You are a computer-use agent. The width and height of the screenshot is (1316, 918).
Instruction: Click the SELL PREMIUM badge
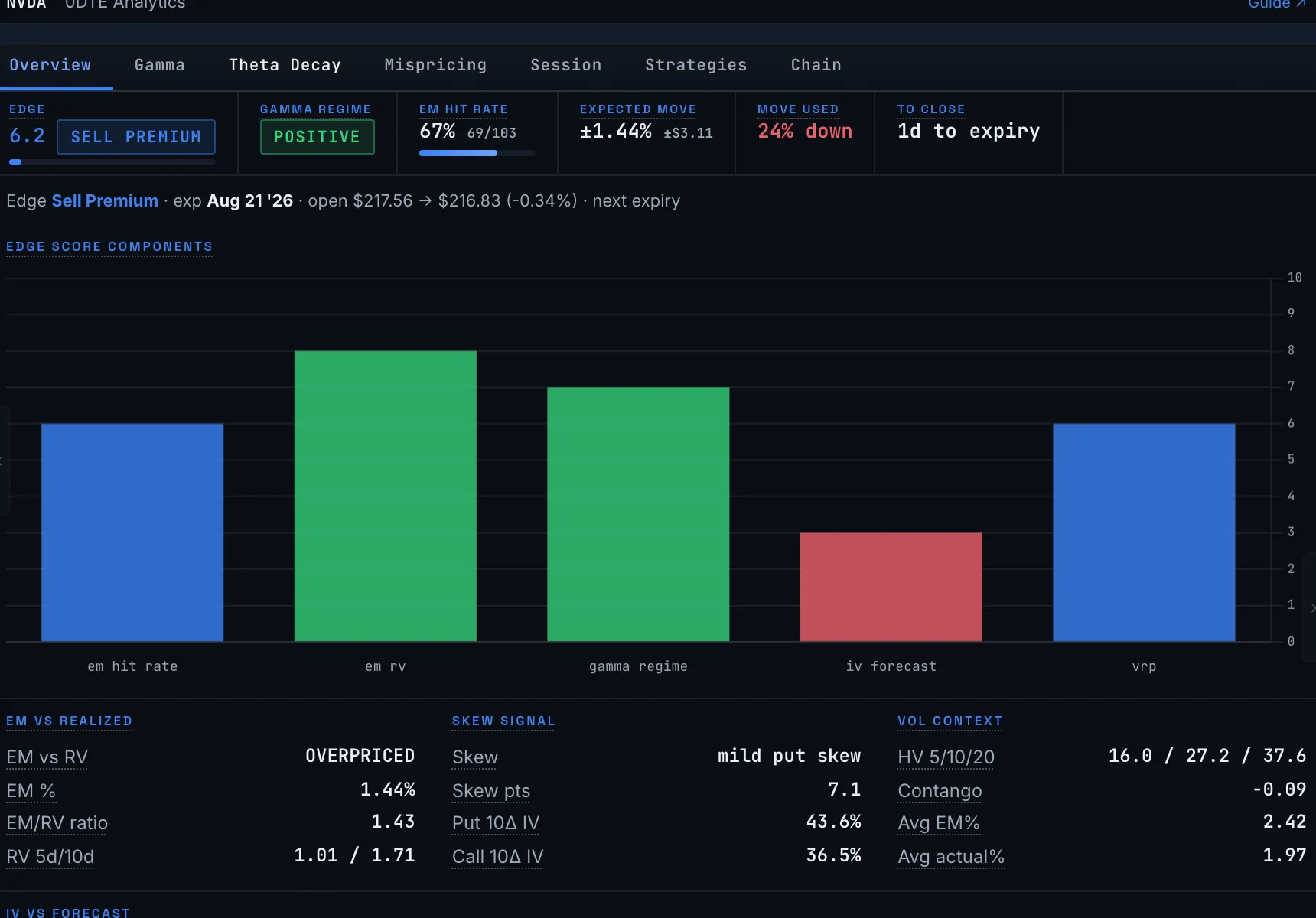click(x=136, y=137)
